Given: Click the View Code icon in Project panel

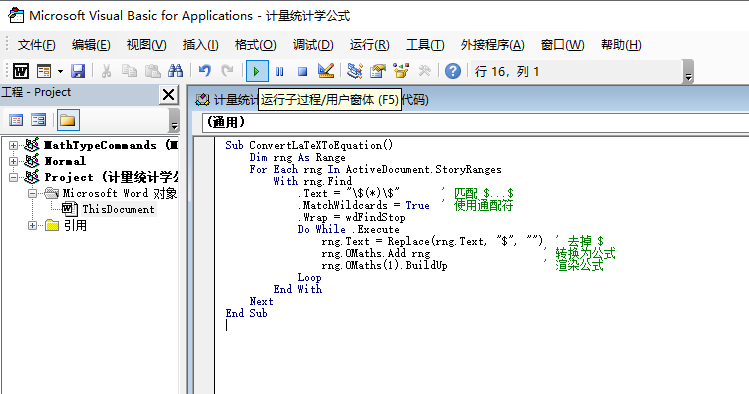Looking at the screenshot, I should pos(16,120).
